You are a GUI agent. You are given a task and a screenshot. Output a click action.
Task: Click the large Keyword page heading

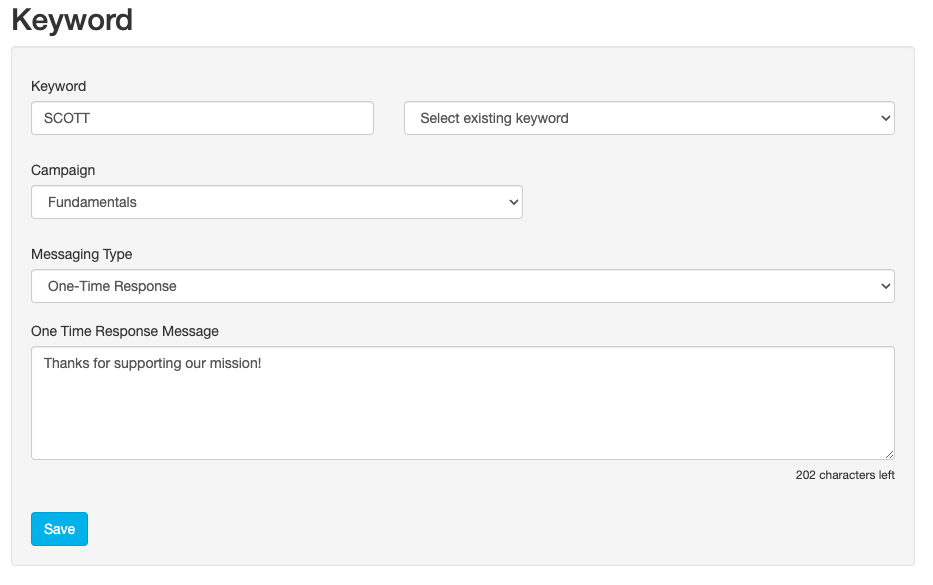point(72,19)
